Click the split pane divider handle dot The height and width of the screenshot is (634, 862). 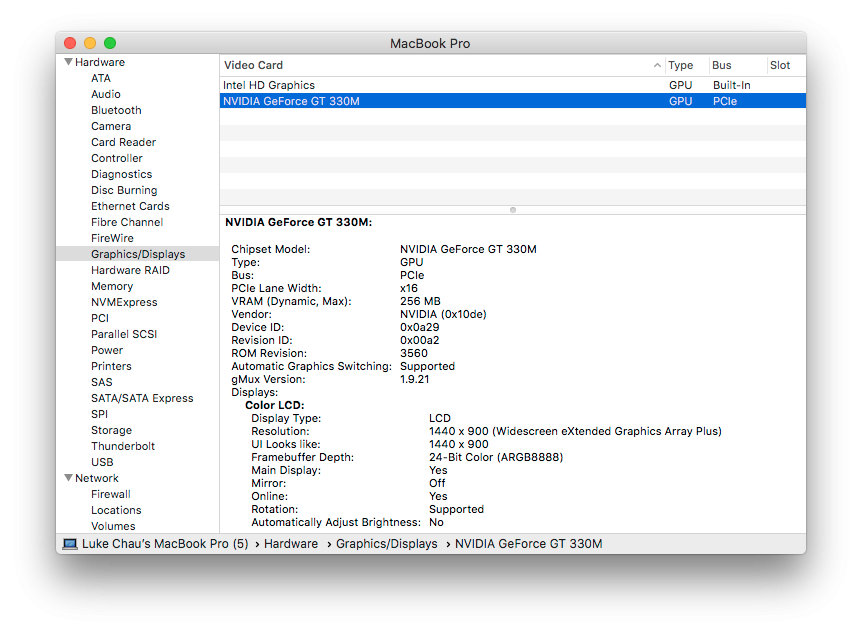(x=513, y=210)
